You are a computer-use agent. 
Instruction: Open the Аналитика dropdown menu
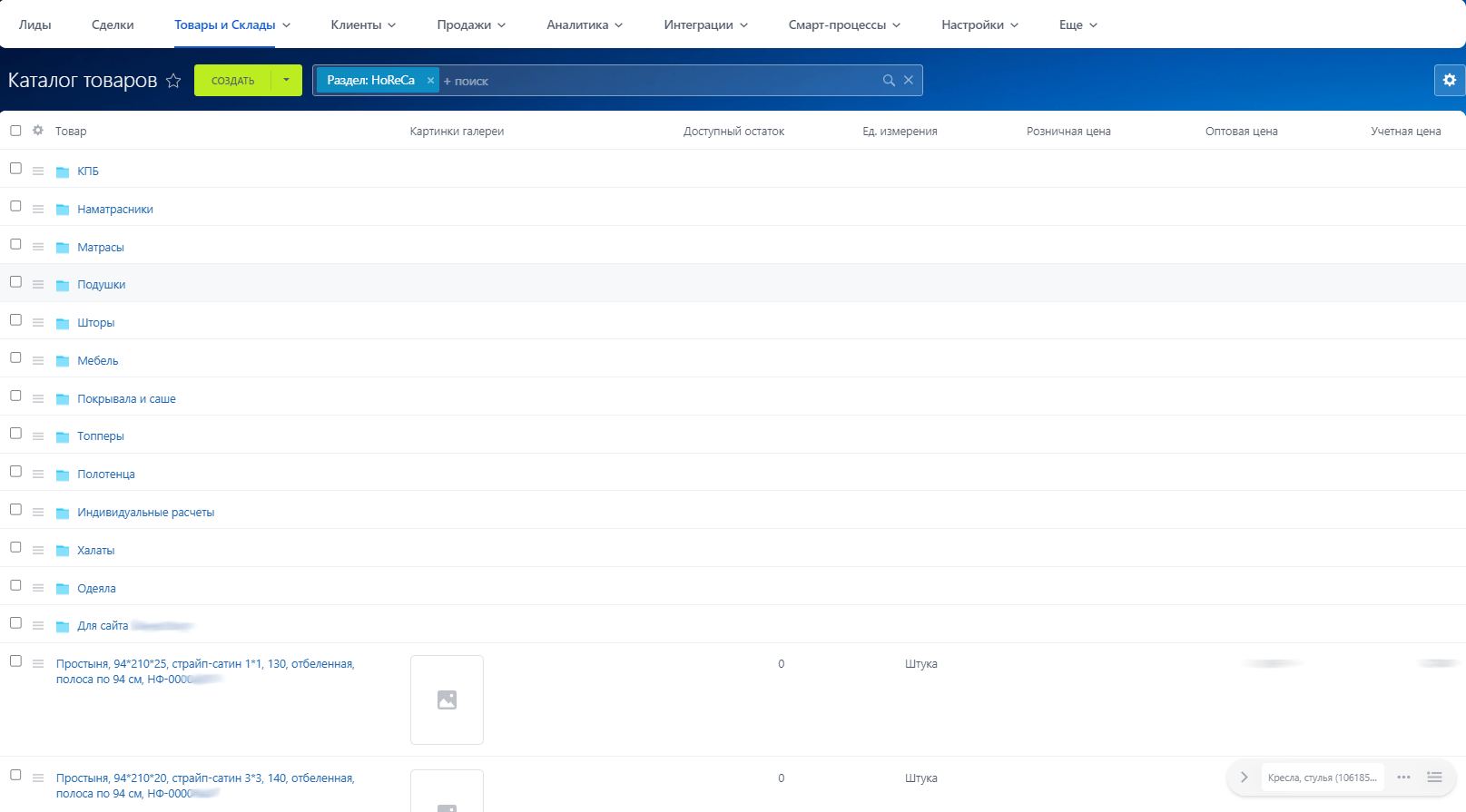tap(584, 25)
